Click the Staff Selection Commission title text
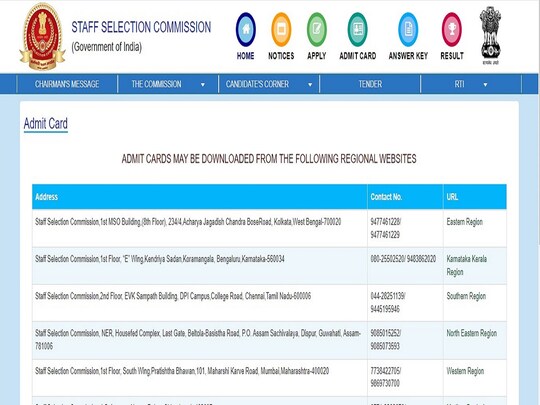Viewport: 540px width, 405px height. (x=141, y=27)
